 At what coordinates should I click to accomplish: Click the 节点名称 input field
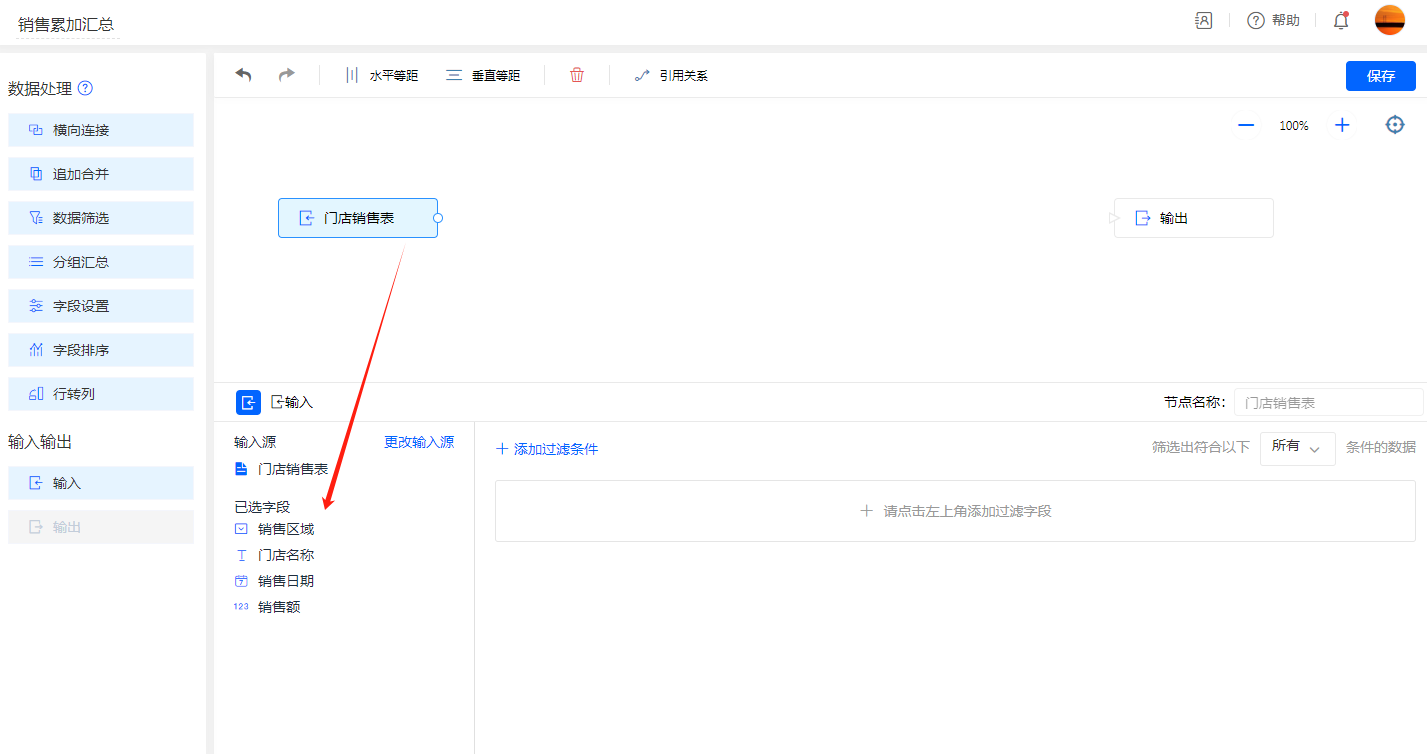click(1328, 402)
